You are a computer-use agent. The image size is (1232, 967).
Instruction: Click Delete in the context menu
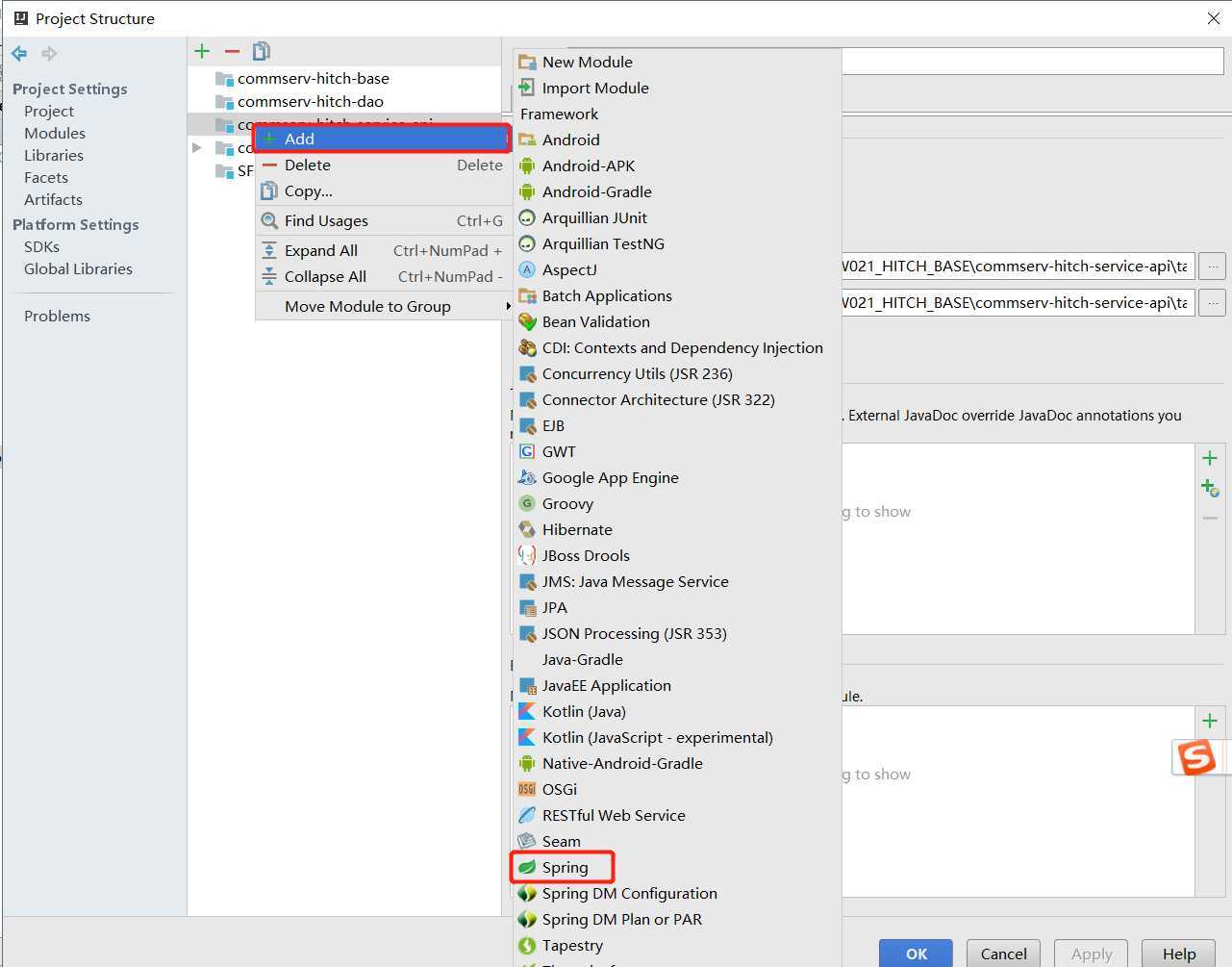[x=382, y=165]
